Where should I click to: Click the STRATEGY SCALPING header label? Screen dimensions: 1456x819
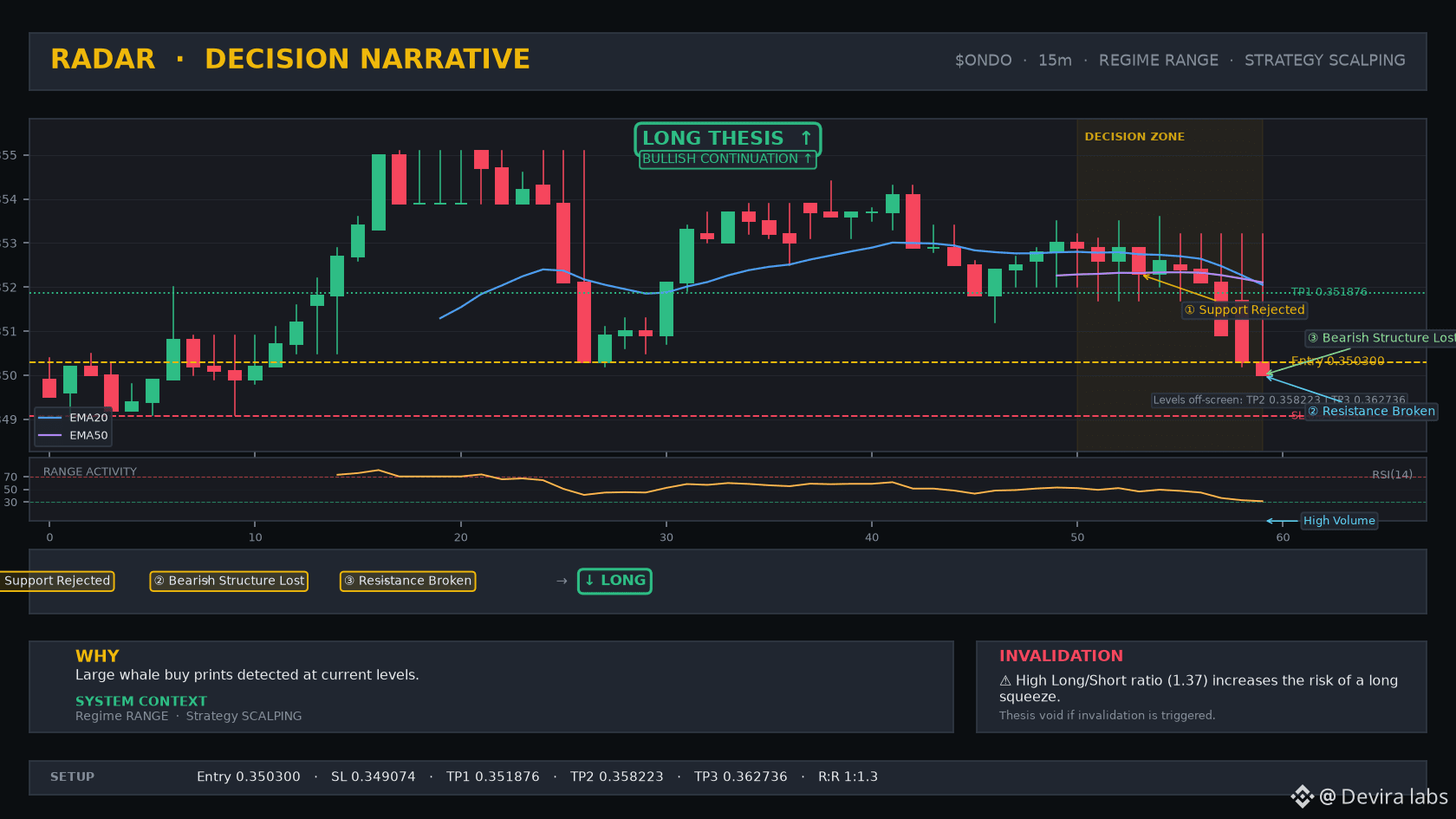[x=1324, y=61]
